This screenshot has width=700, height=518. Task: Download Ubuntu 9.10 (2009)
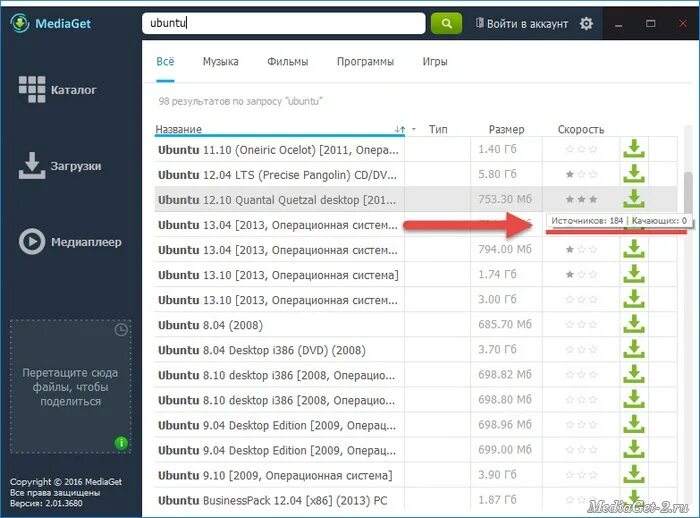pos(634,474)
